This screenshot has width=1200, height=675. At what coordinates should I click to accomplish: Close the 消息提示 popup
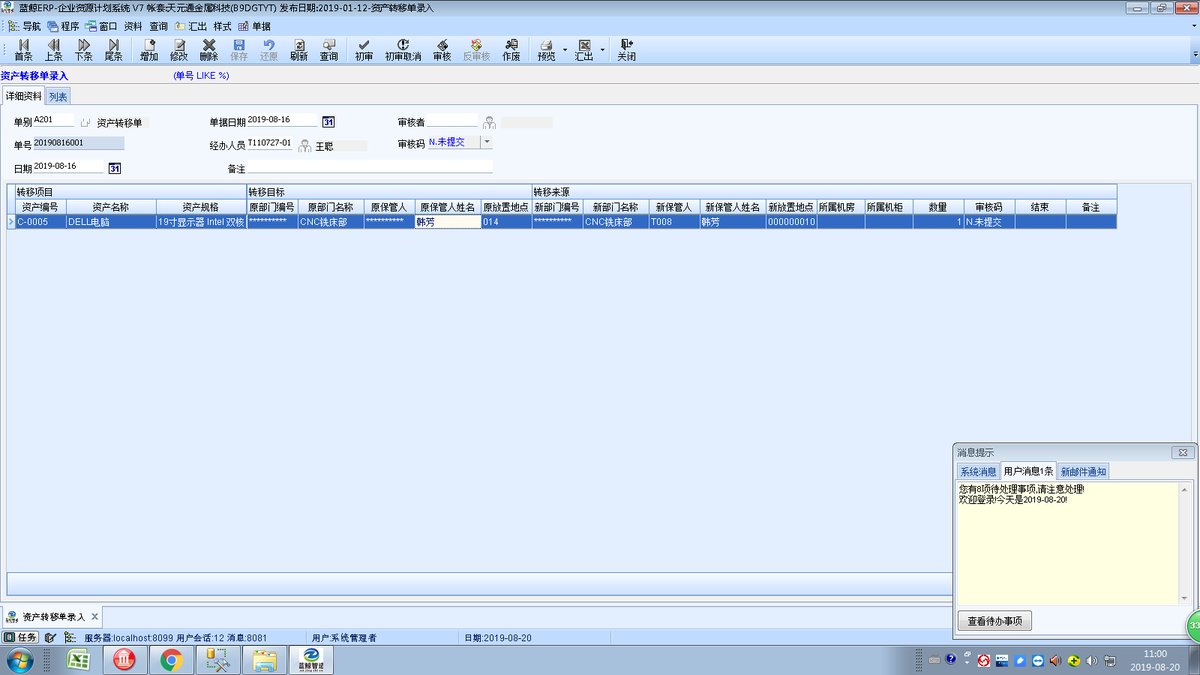(x=1182, y=452)
